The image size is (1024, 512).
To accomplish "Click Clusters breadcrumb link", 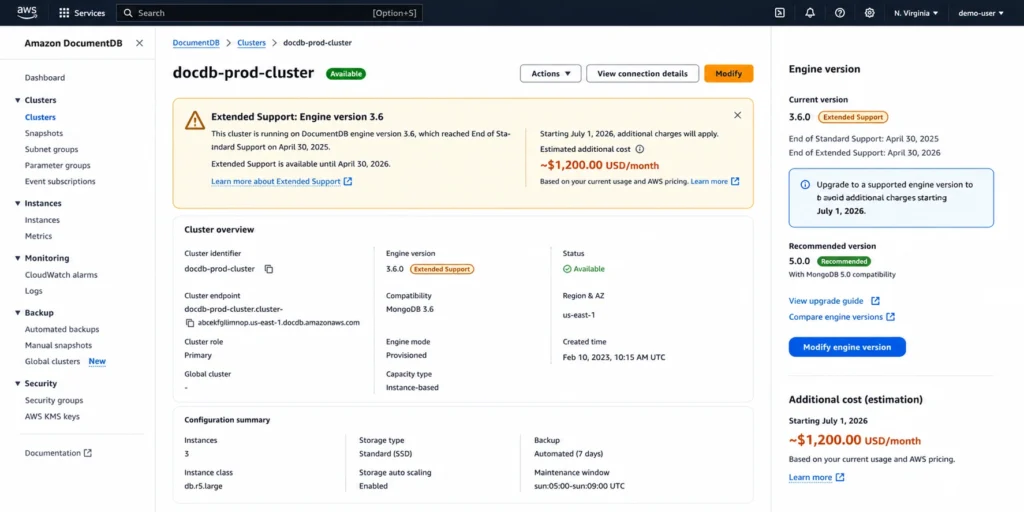I will click(251, 43).
